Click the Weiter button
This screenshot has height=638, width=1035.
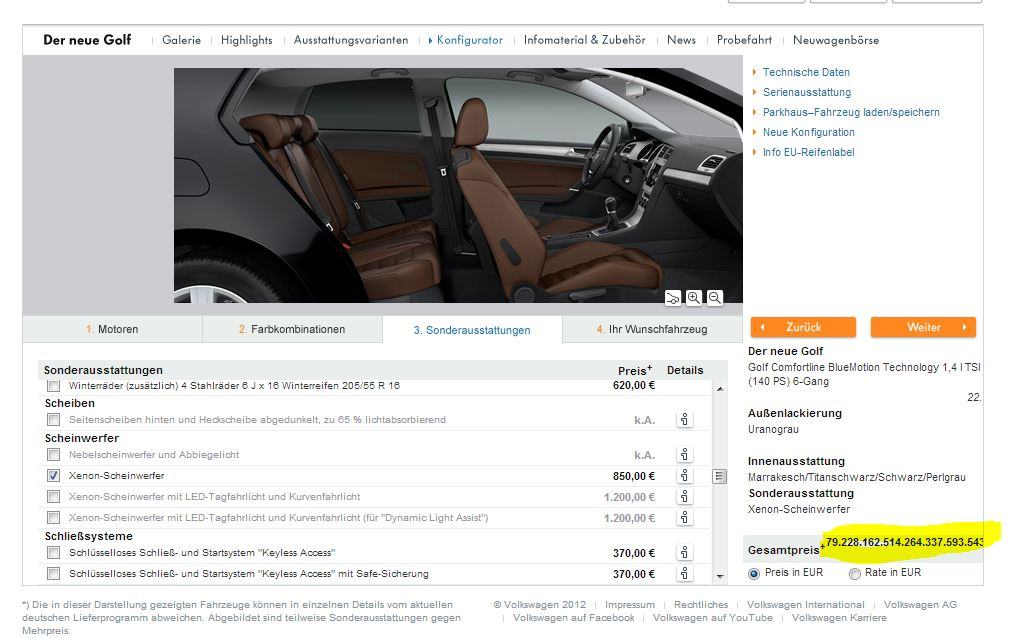point(923,327)
